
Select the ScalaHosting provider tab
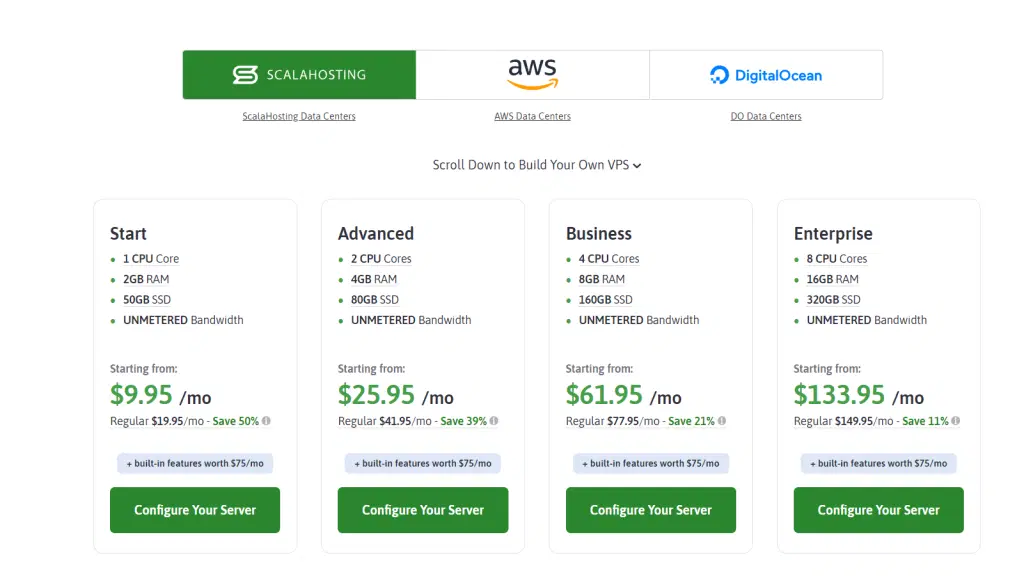click(x=299, y=74)
